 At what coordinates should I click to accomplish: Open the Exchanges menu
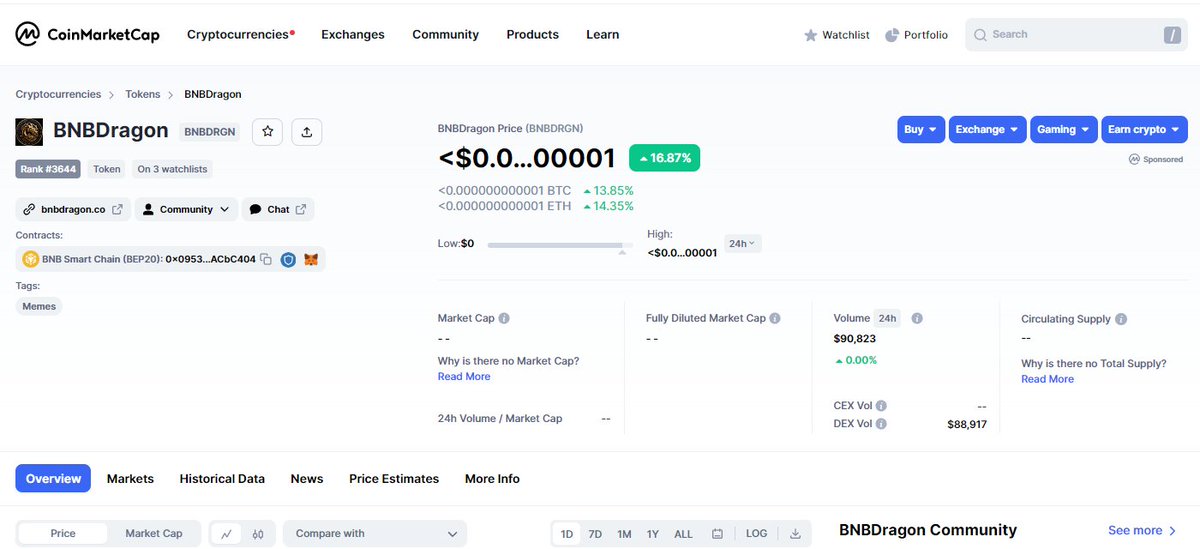click(353, 34)
